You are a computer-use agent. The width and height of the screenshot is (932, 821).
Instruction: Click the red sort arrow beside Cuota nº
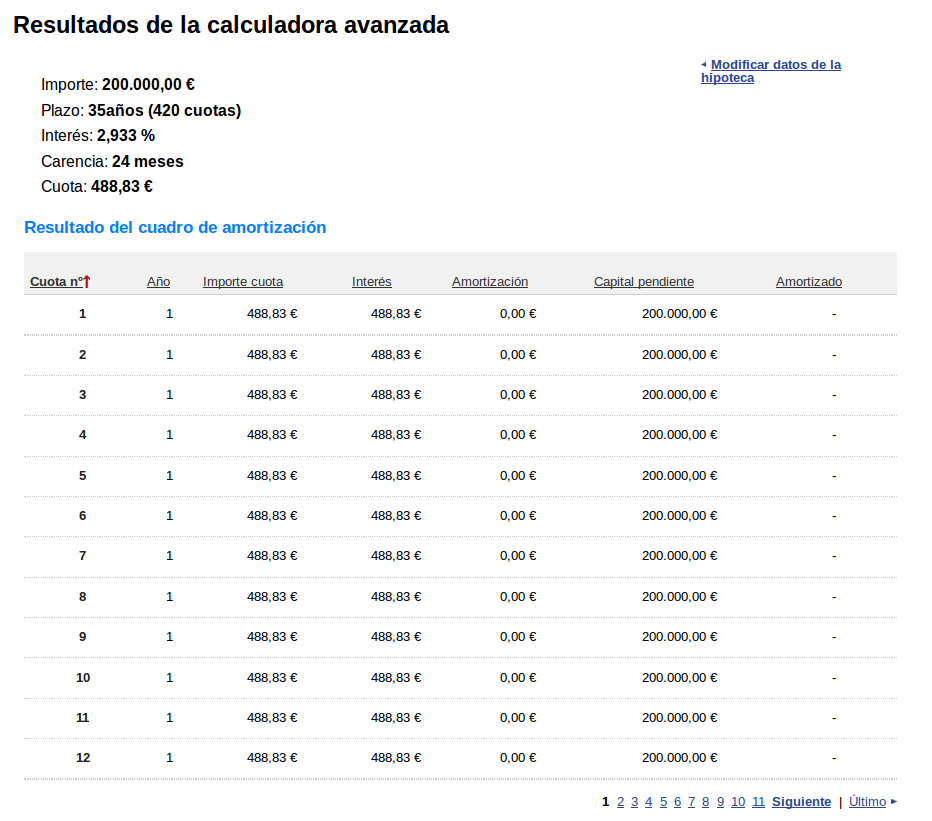pyautogui.click(x=87, y=282)
